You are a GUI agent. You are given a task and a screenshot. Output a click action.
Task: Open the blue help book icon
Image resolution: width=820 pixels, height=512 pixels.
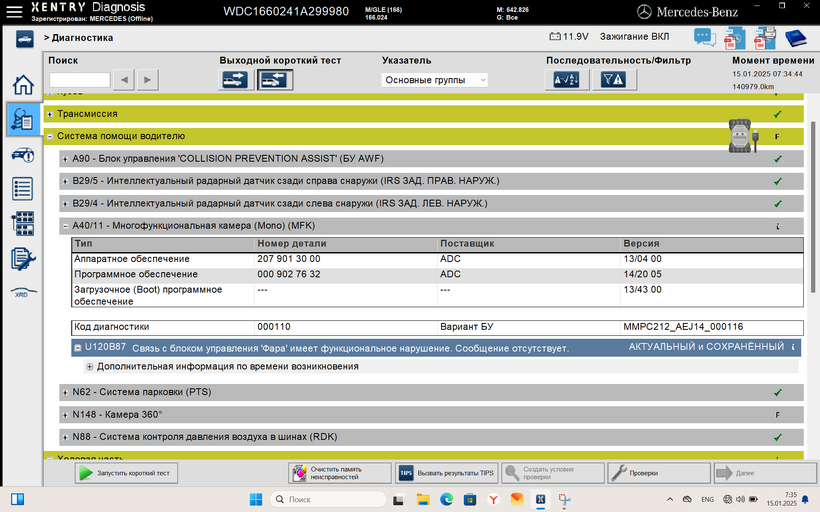point(795,38)
